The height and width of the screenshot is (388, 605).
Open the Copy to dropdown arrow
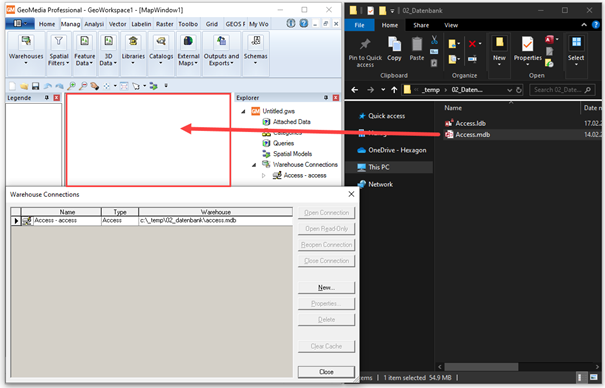point(459,59)
